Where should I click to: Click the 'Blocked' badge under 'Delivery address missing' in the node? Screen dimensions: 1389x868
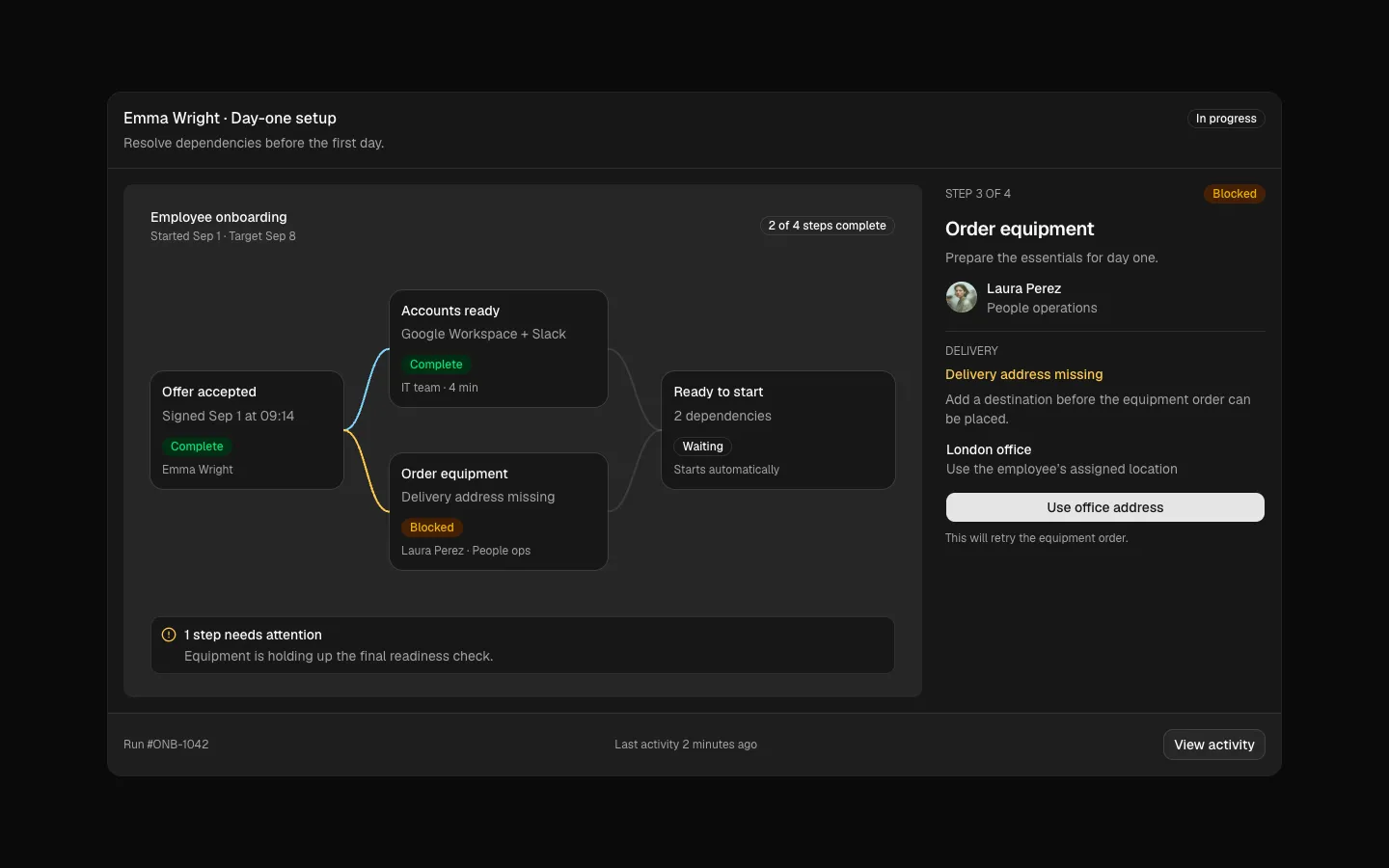click(432, 528)
